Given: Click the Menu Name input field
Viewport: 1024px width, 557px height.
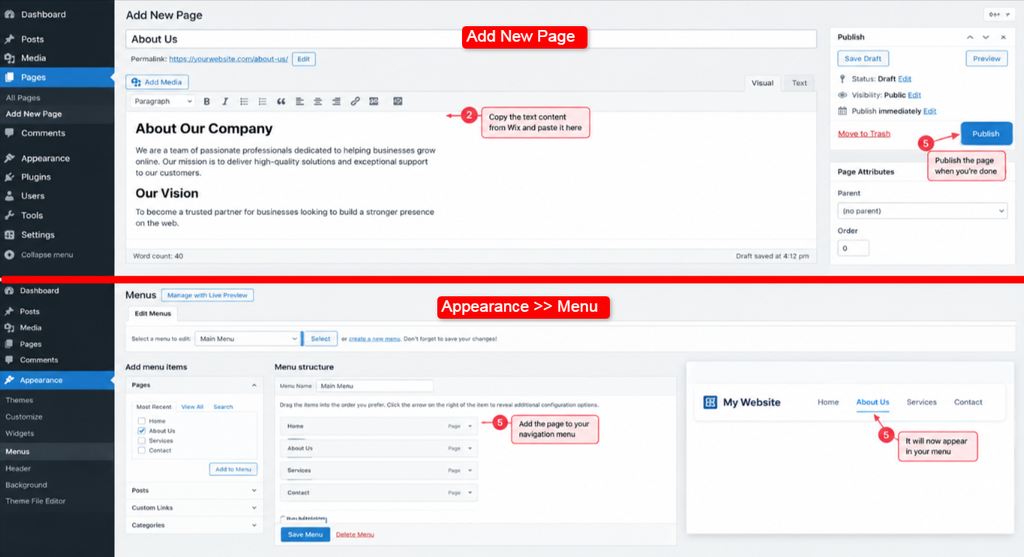Looking at the screenshot, I should point(374,386).
